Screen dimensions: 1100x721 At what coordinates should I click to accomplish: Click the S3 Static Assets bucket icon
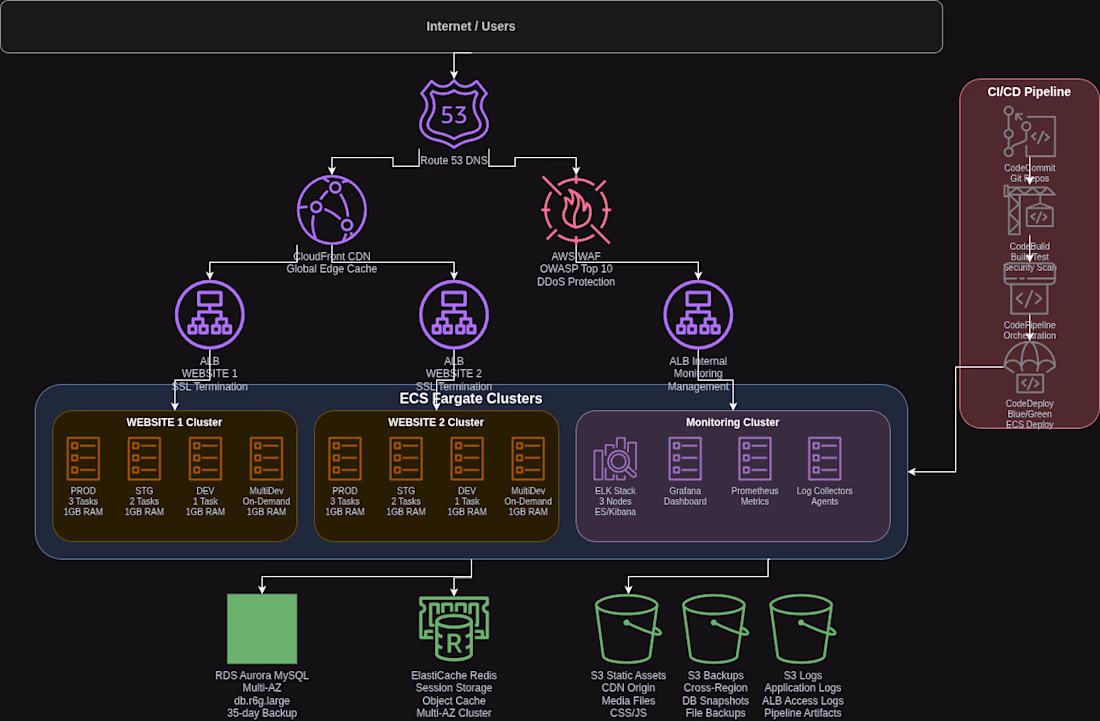pos(628,628)
